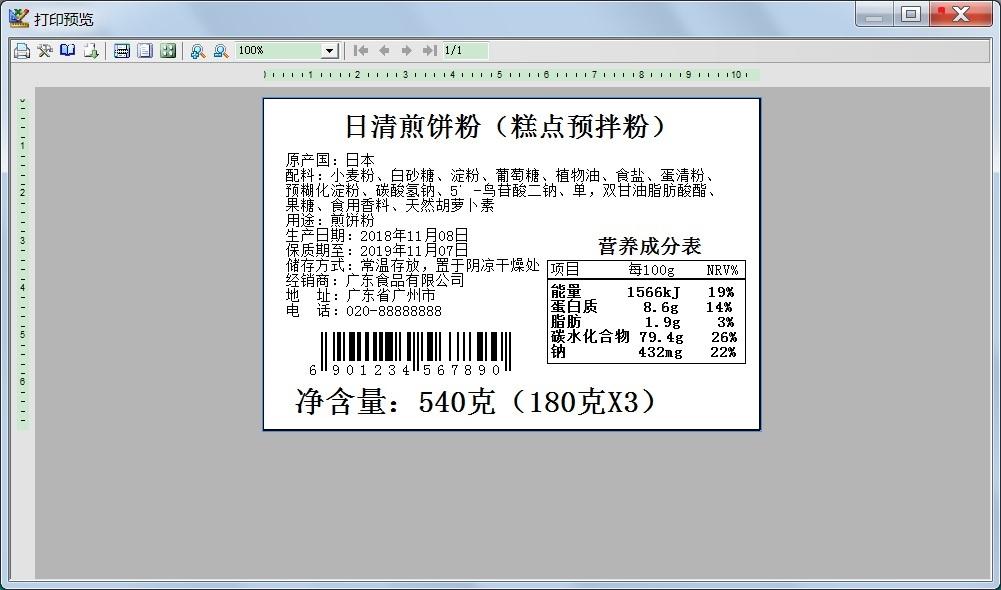The width and height of the screenshot is (1001, 590).
Task: Open the 100% zoom level dropdown
Action: [329, 51]
